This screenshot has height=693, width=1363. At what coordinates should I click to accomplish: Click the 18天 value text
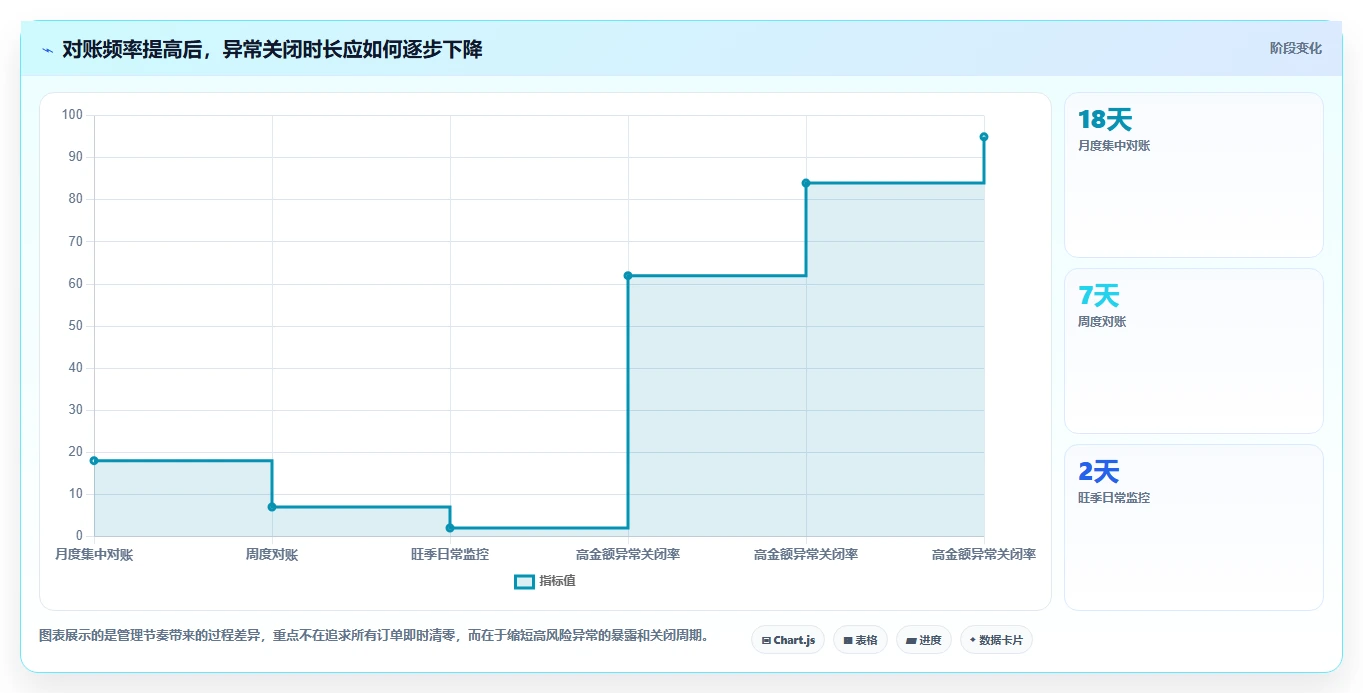1105,120
